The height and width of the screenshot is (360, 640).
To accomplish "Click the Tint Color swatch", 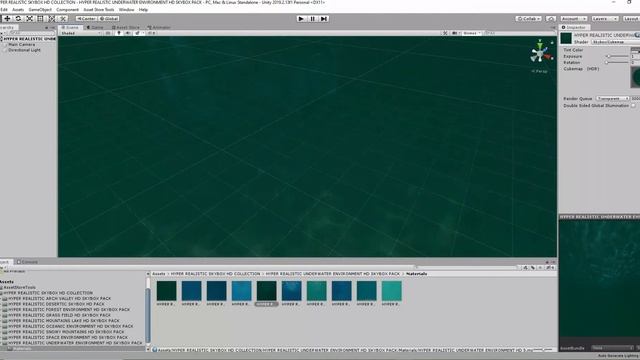I will pyautogui.click(x=635, y=50).
